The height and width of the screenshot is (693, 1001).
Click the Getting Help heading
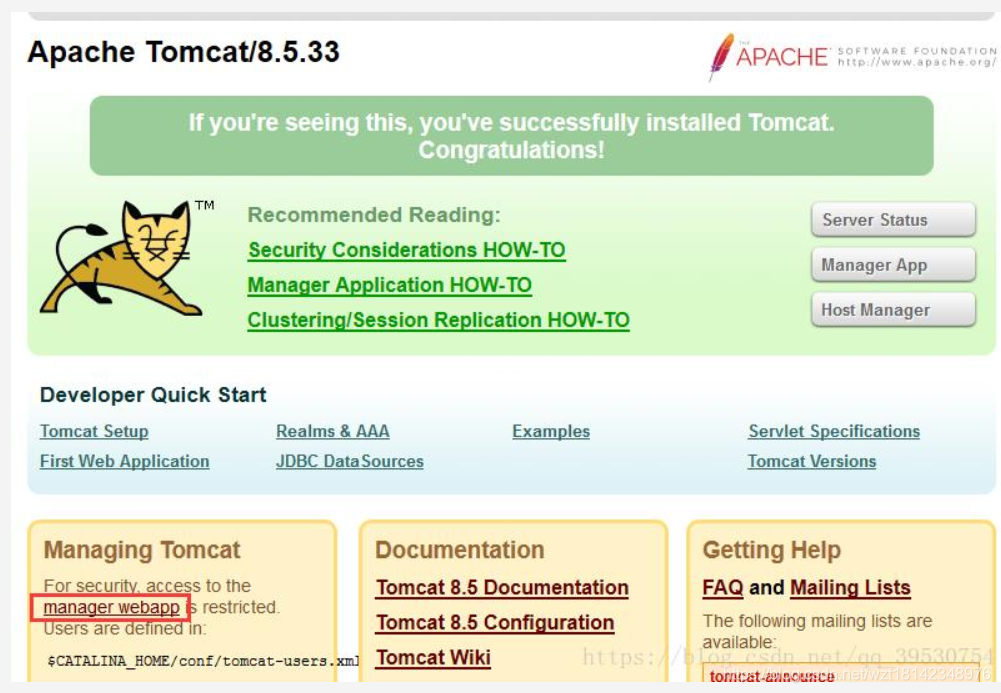coord(771,550)
